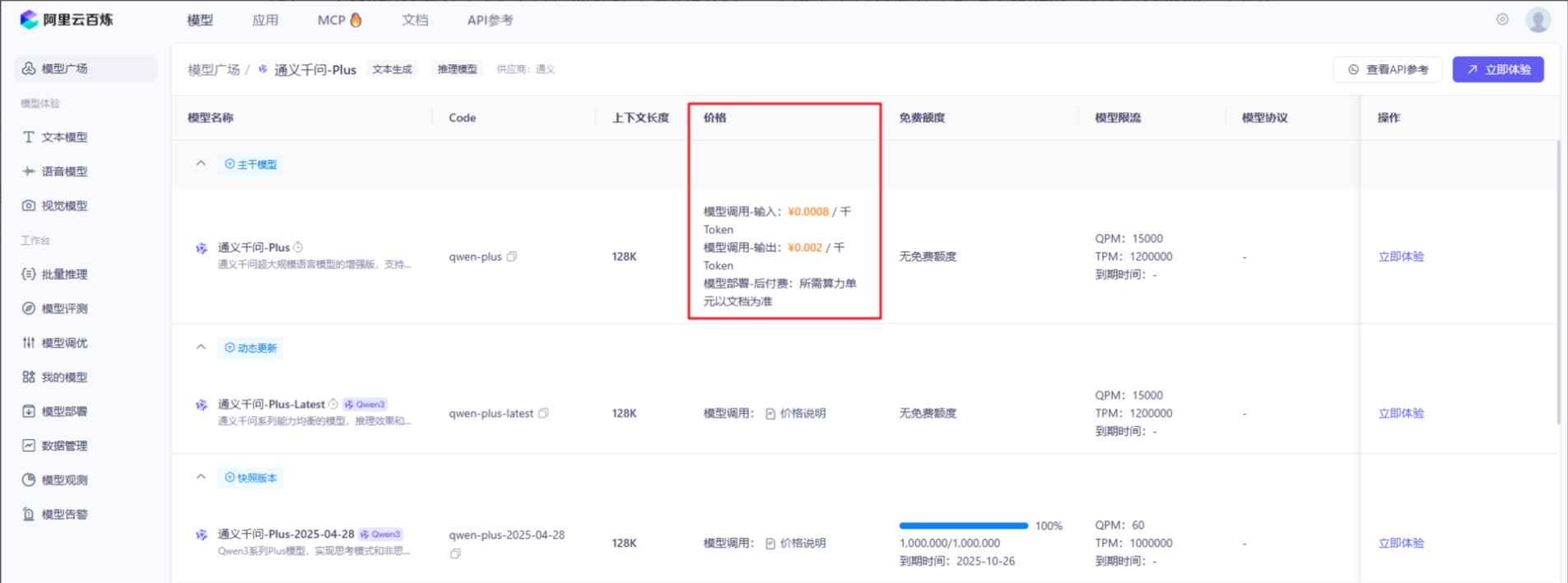The width and height of the screenshot is (1568, 583).
Task: Click the 文本生成 tag
Action: 393,69
